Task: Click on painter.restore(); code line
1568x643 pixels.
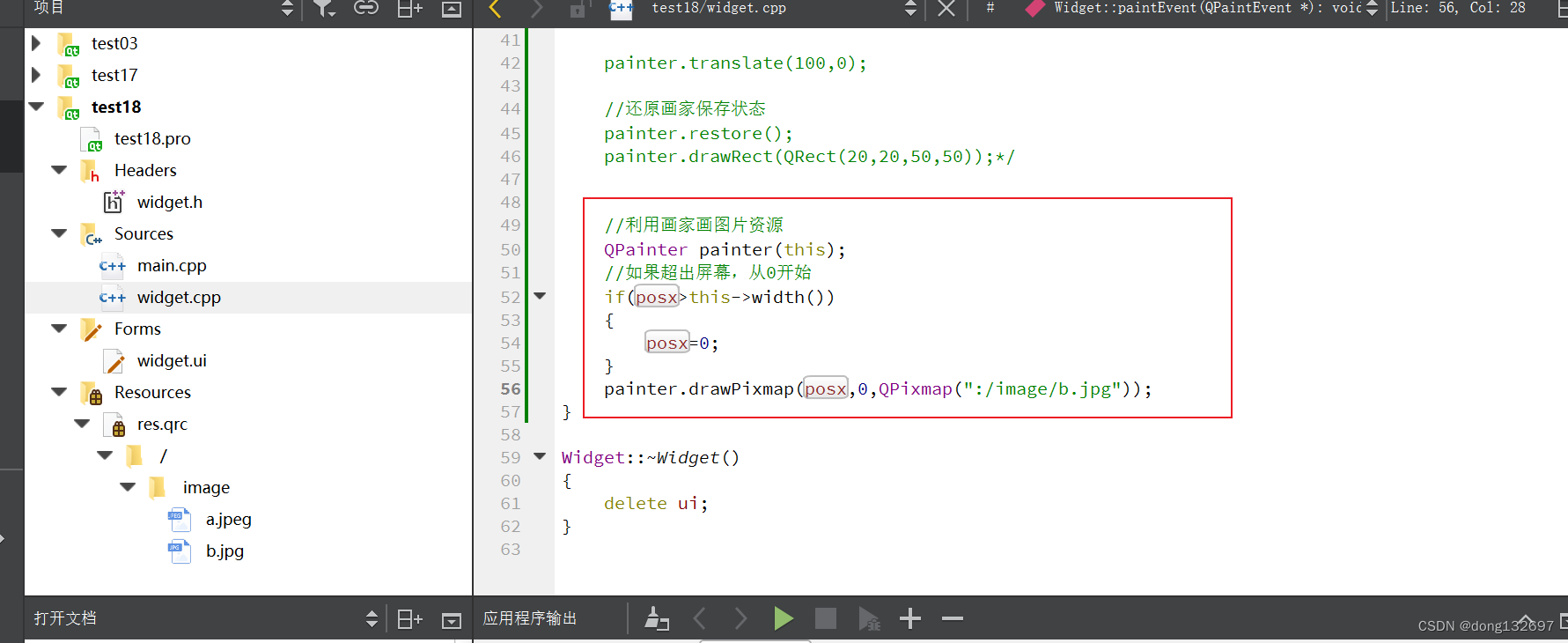Action: point(698,133)
